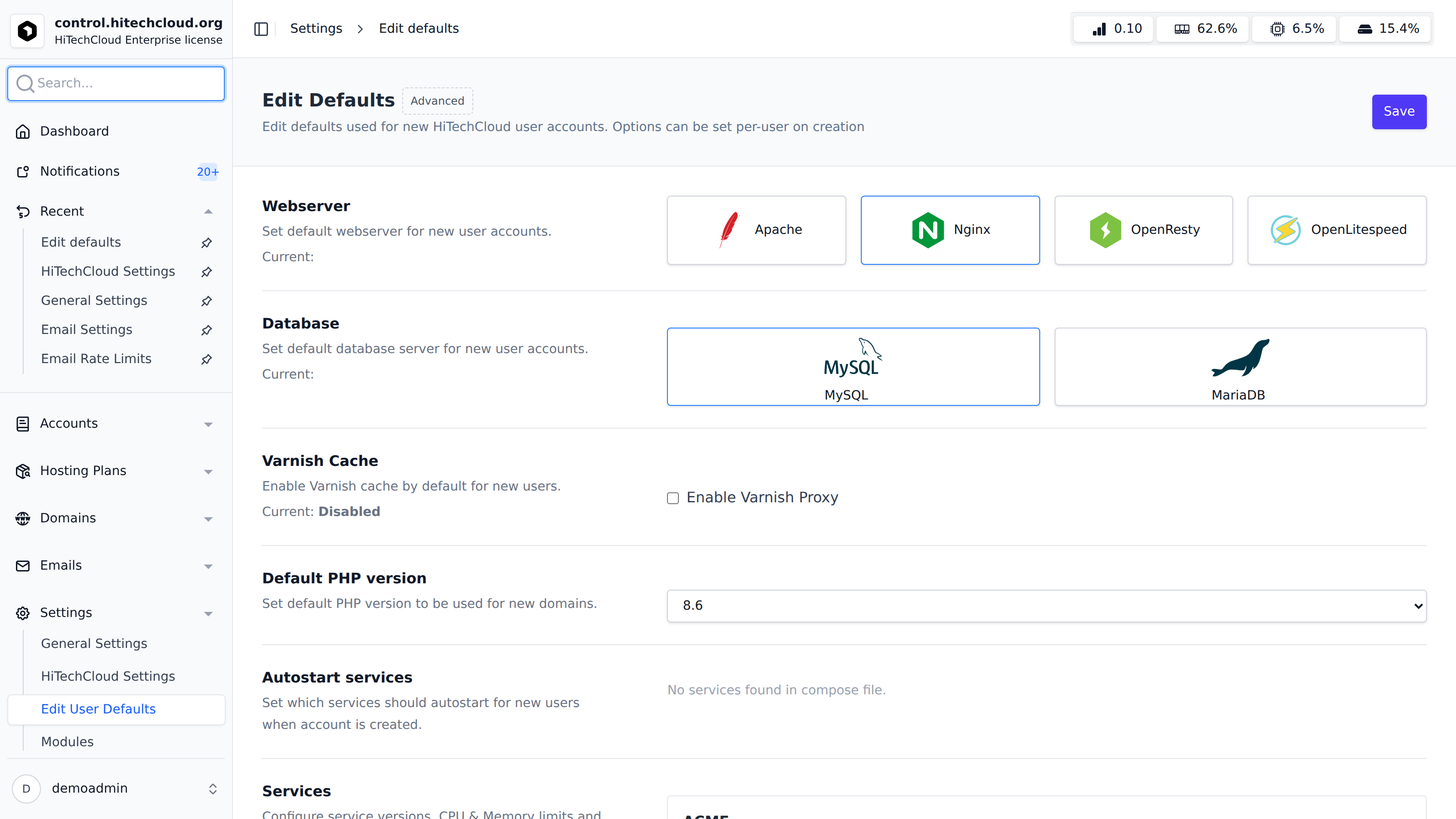Pin the Email Rate Limits recent item
The image size is (1456, 819).
tap(207, 359)
